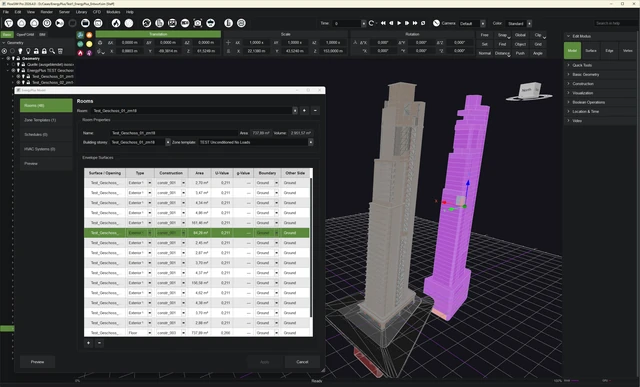Click the envelope surfaces table vertical scrollbar
Screen dimensions: 640x387
pos(311,247)
